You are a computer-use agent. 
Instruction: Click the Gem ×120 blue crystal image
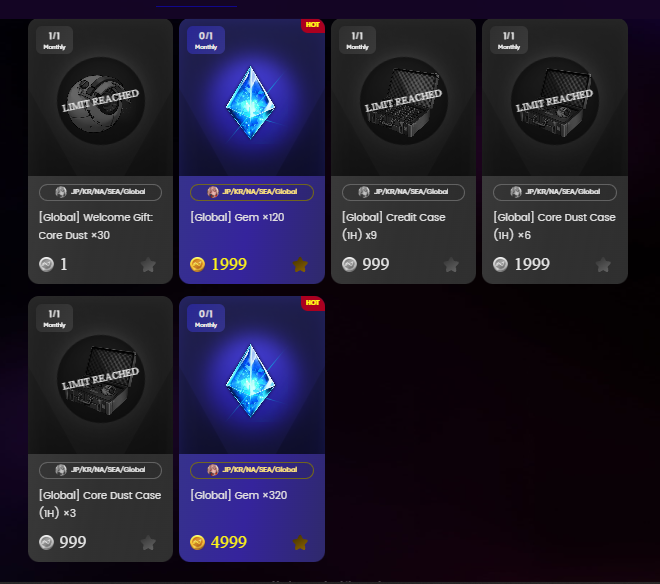(x=250, y=102)
